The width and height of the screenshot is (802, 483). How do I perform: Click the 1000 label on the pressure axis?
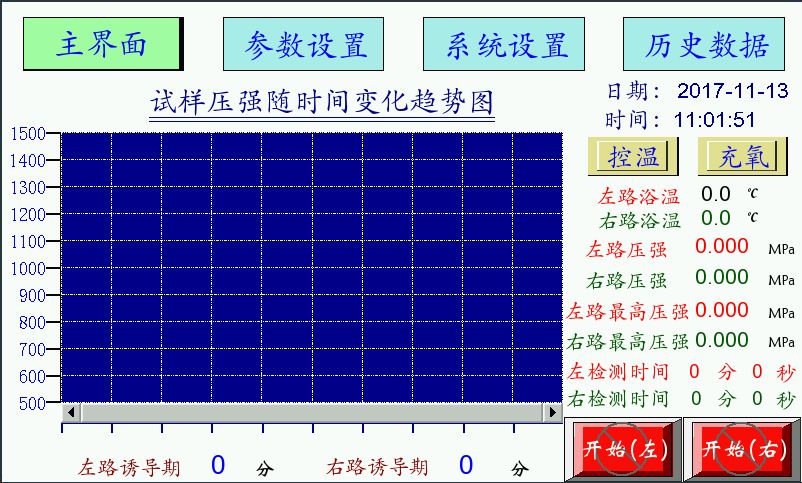28,269
